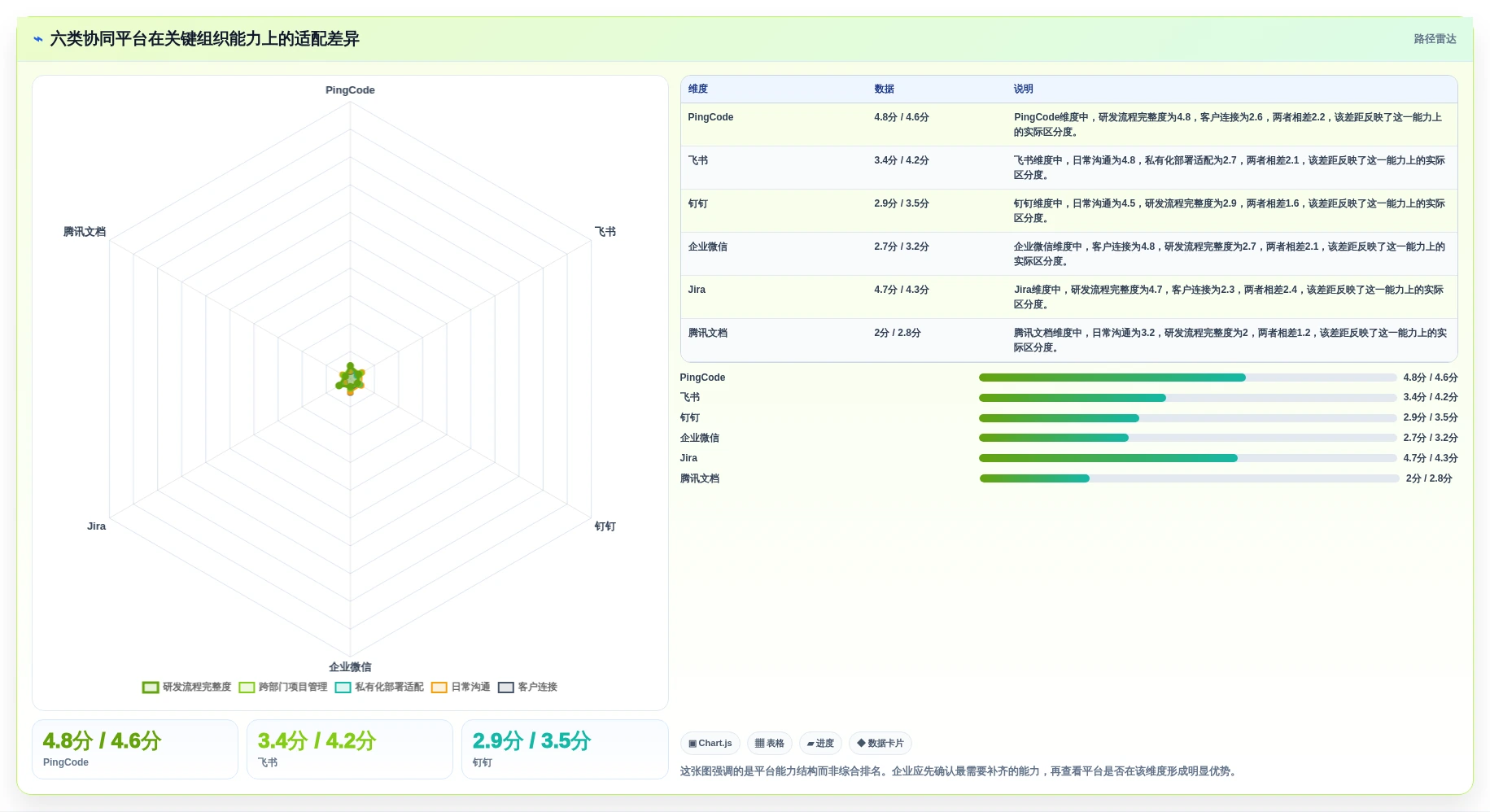
Task: Click the 腾讯文档 progress bar
Action: (1189, 478)
